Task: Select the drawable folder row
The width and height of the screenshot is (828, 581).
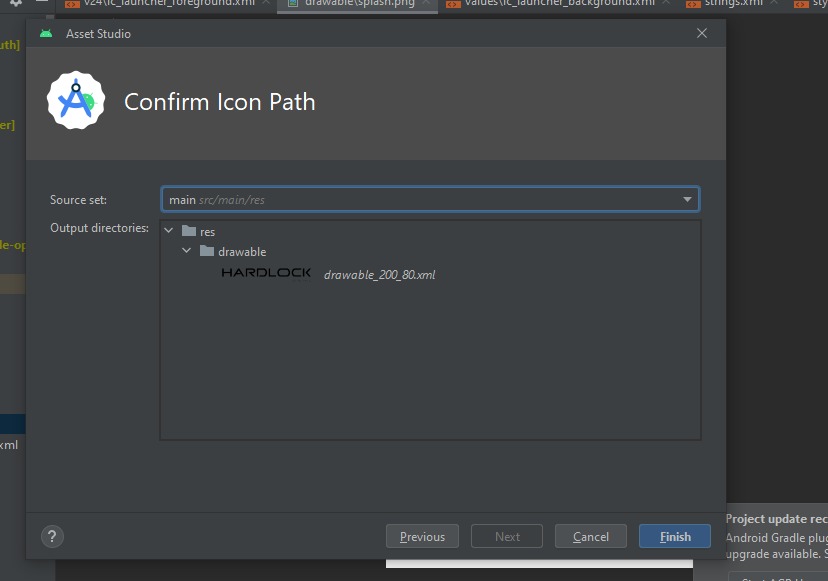Action: 242,252
